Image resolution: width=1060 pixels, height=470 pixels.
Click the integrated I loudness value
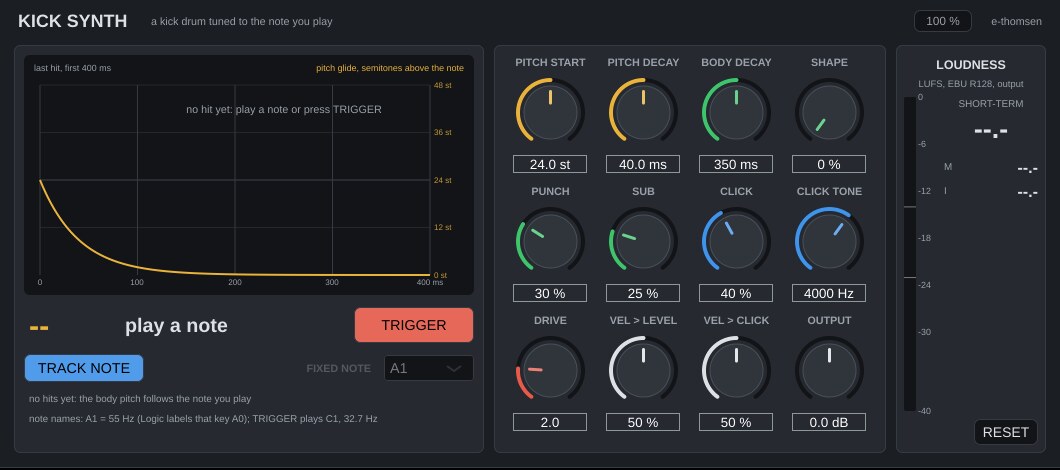pos(1027,193)
